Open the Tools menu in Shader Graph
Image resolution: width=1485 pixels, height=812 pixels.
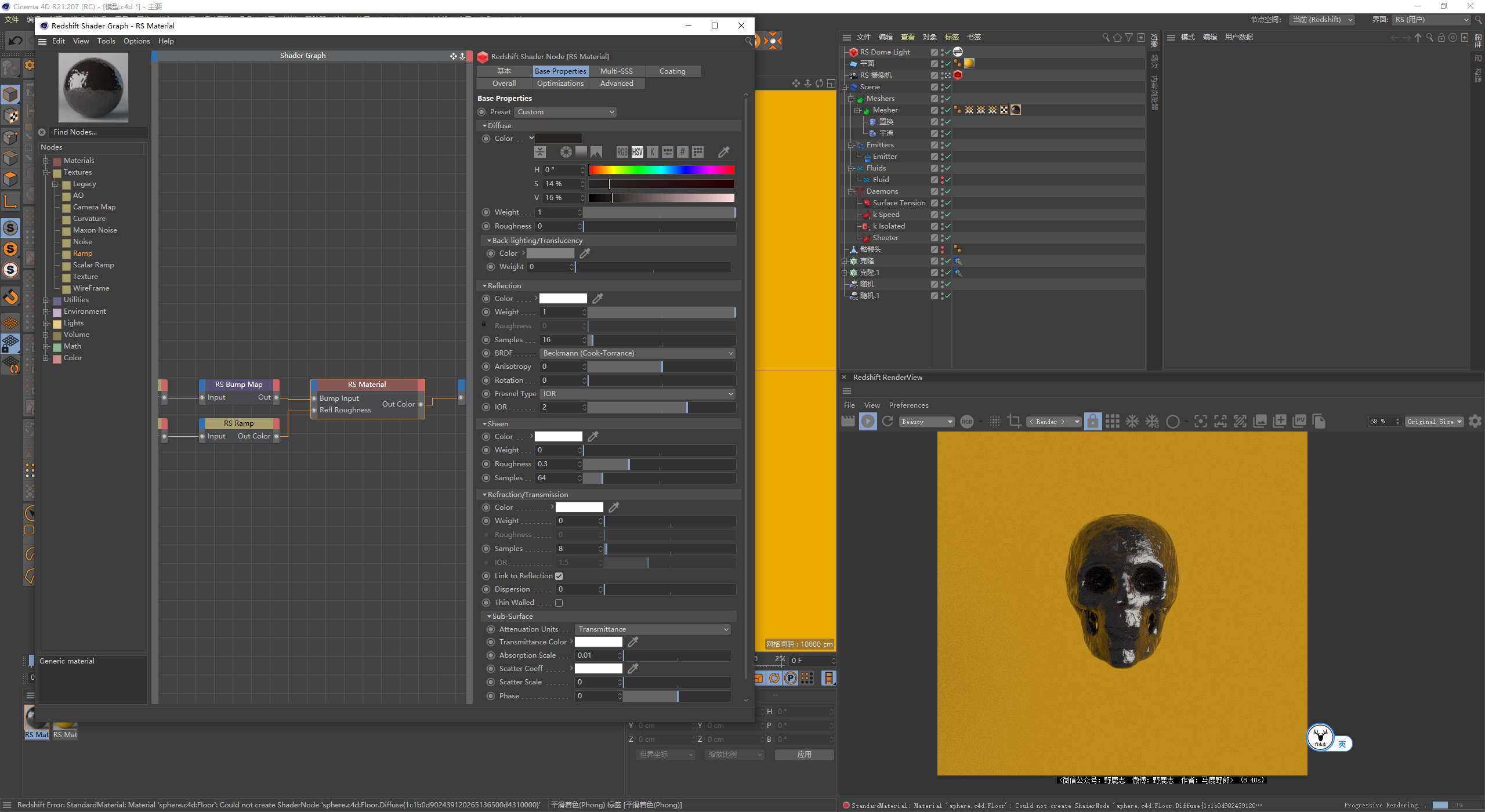[x=106, y=41]
